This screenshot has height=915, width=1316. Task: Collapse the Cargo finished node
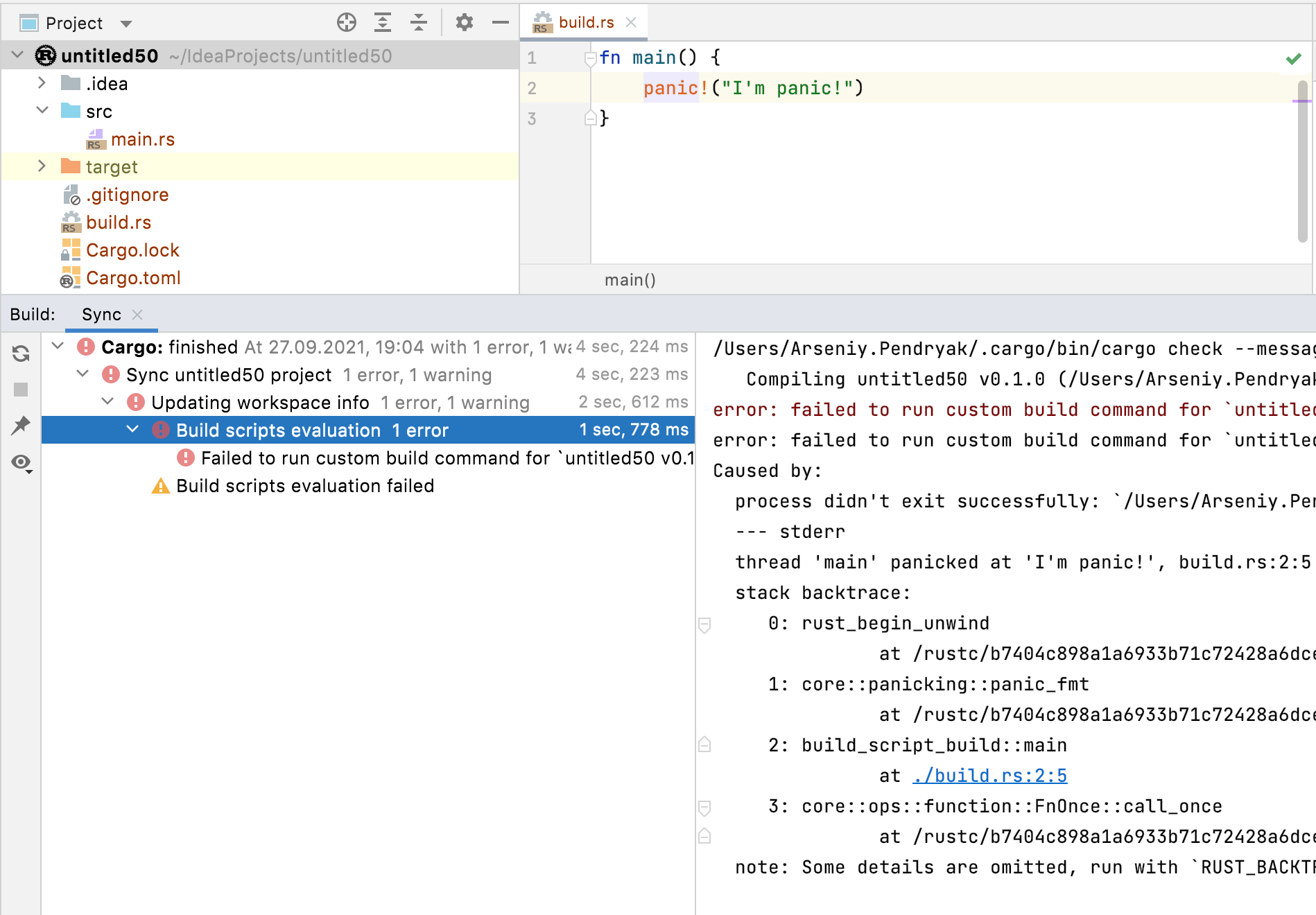coord(58,346)
